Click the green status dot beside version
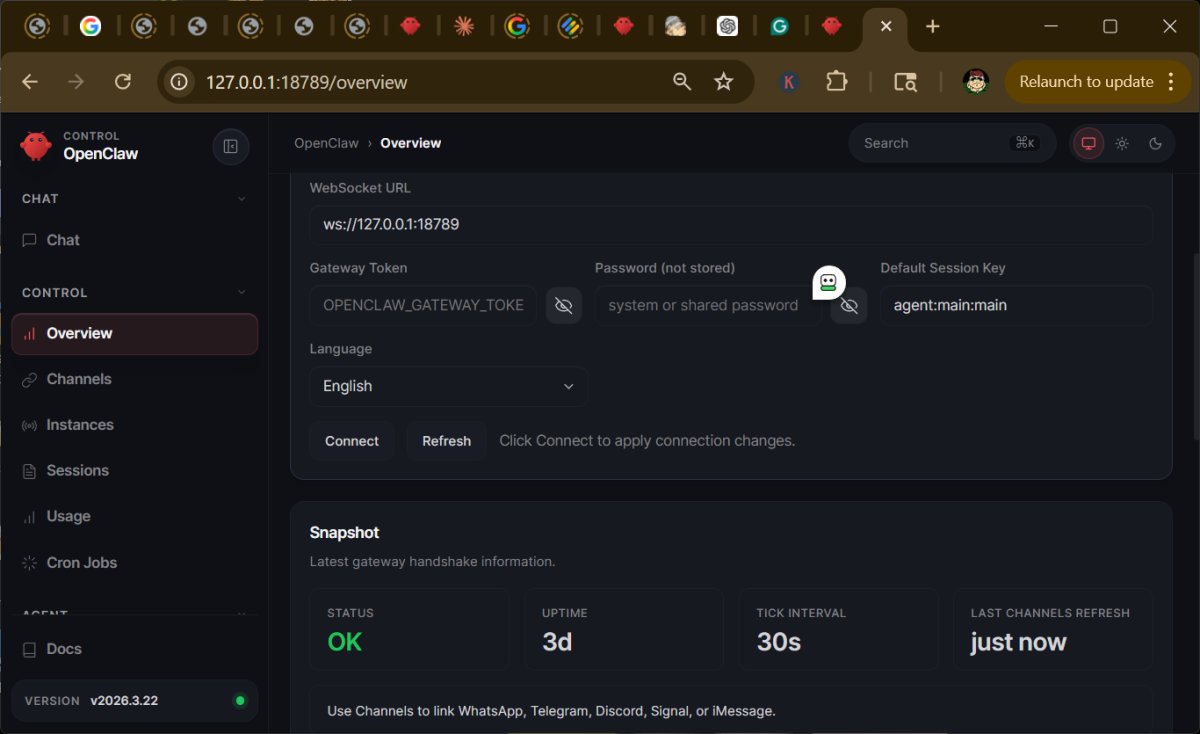The image size is (1200, 734). [x=240, y=701]
